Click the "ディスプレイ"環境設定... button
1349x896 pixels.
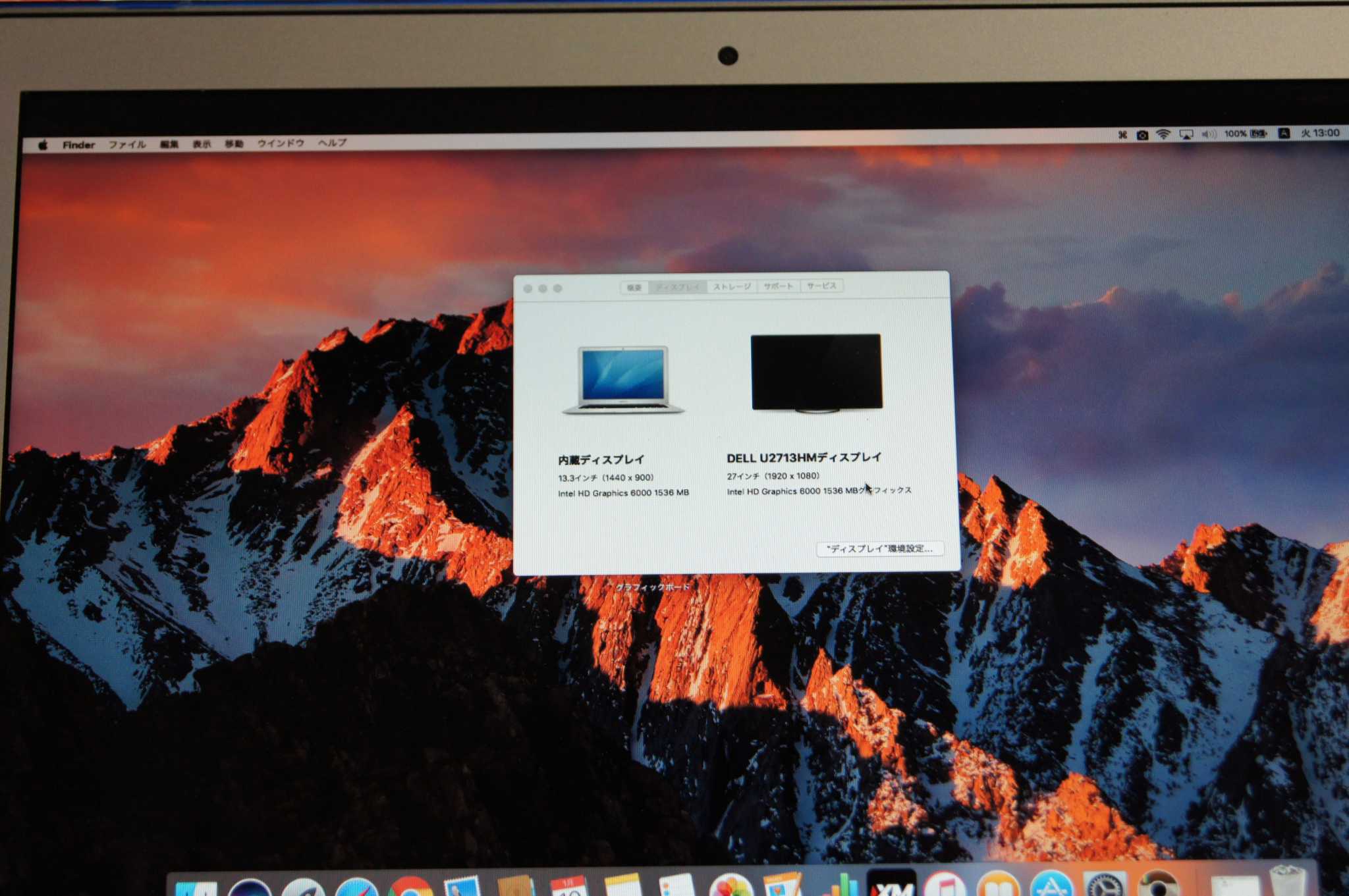point(880,548)
